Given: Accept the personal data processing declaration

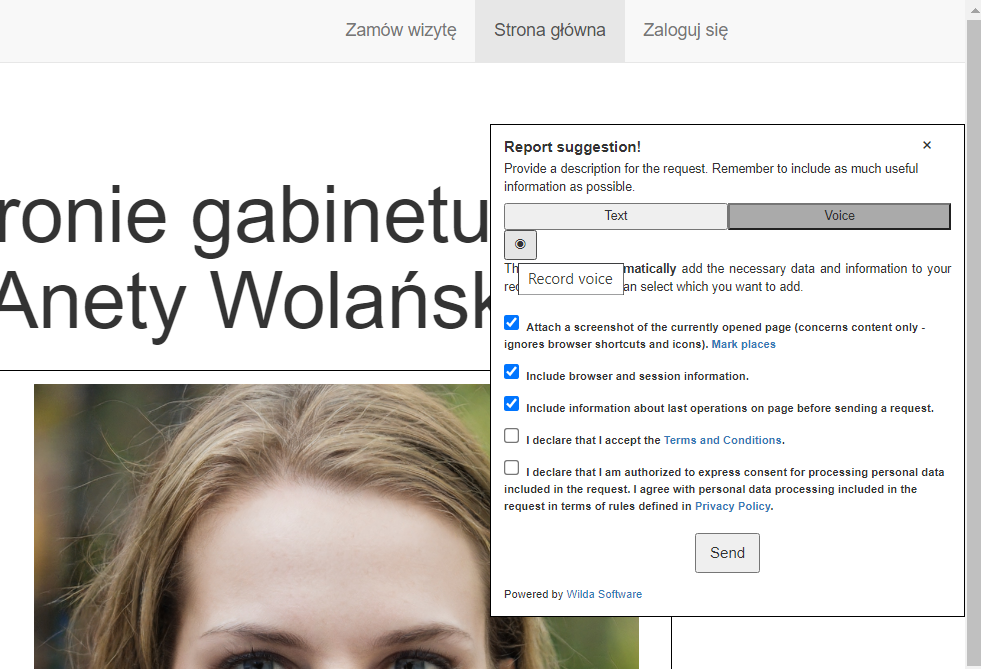Looking at the screenshot, I should [x=511, y=467].
